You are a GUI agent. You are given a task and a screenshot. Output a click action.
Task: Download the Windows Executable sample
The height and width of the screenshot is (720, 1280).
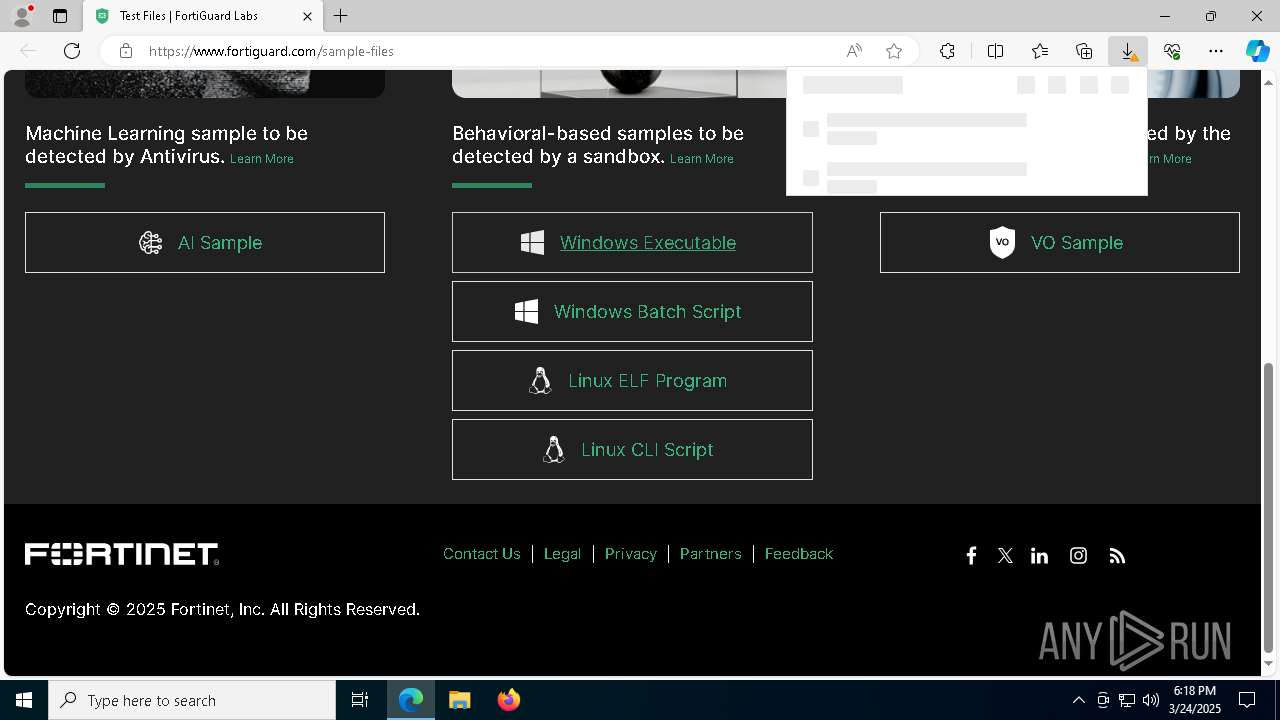(x=632, y=242)
